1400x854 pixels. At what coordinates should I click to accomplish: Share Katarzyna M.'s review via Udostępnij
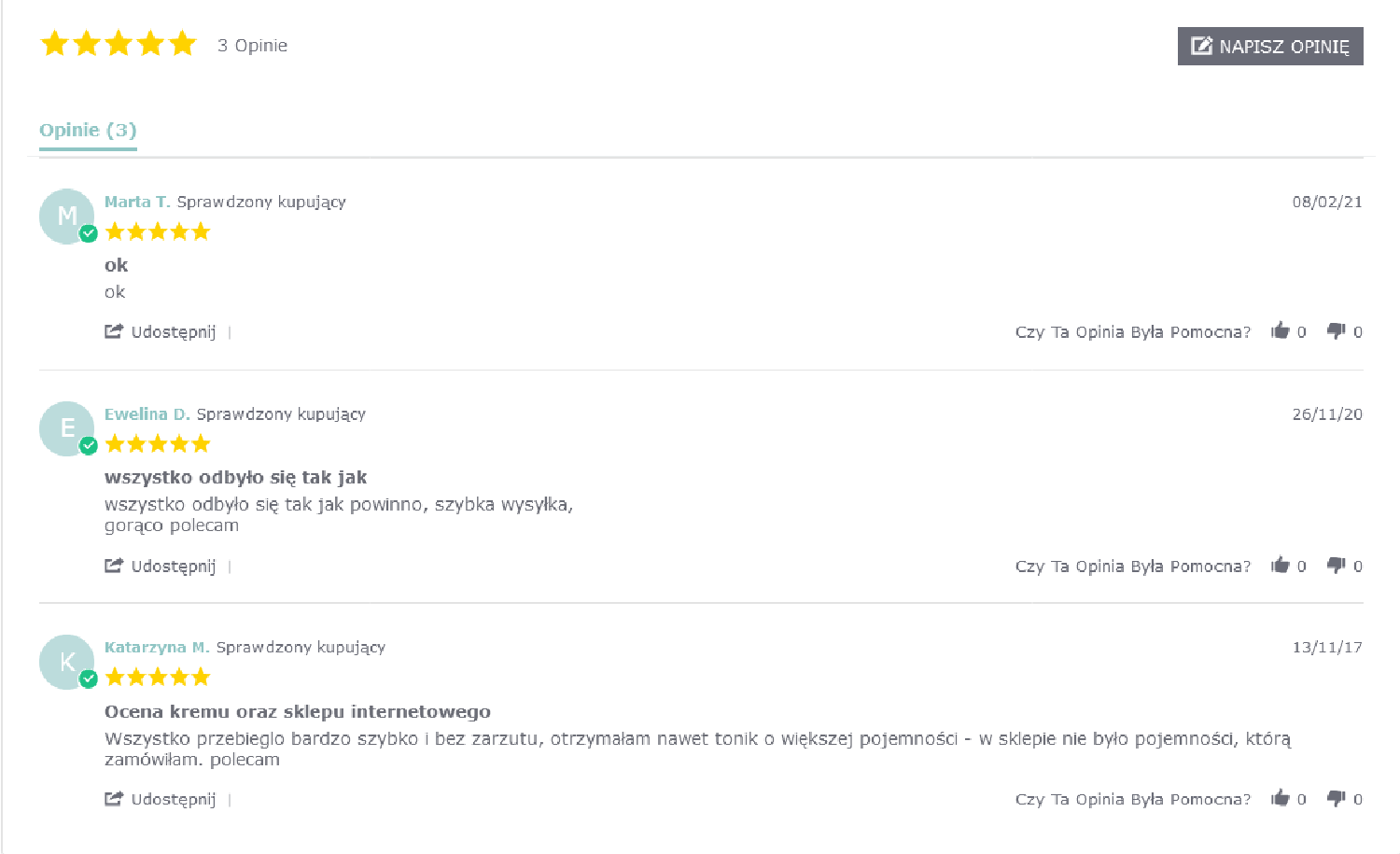click(x=161, y=799)
